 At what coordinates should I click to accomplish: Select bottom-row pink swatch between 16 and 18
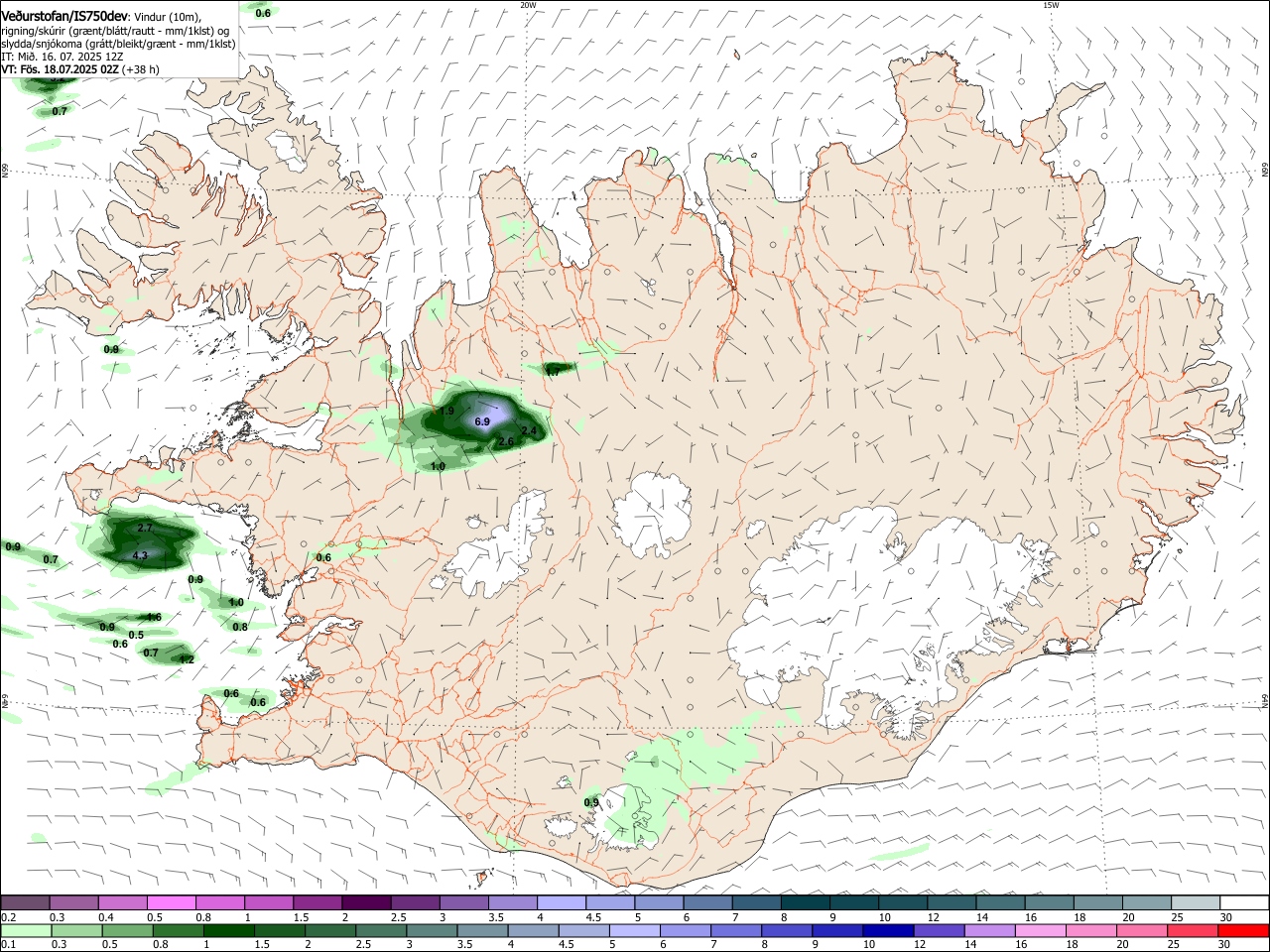point(1039,931)
